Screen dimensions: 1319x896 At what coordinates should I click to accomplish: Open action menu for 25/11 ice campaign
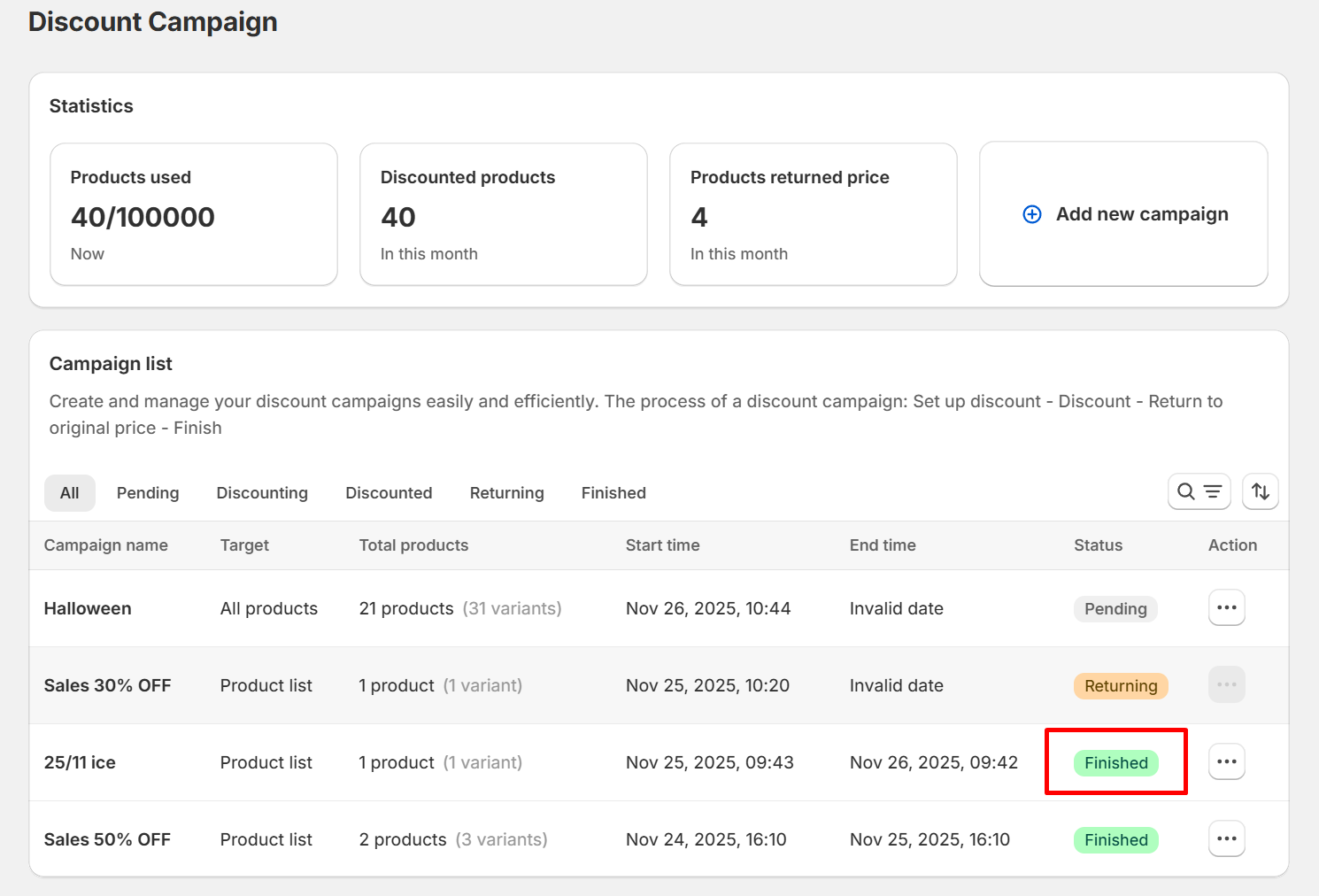(x=1226, y=762)
